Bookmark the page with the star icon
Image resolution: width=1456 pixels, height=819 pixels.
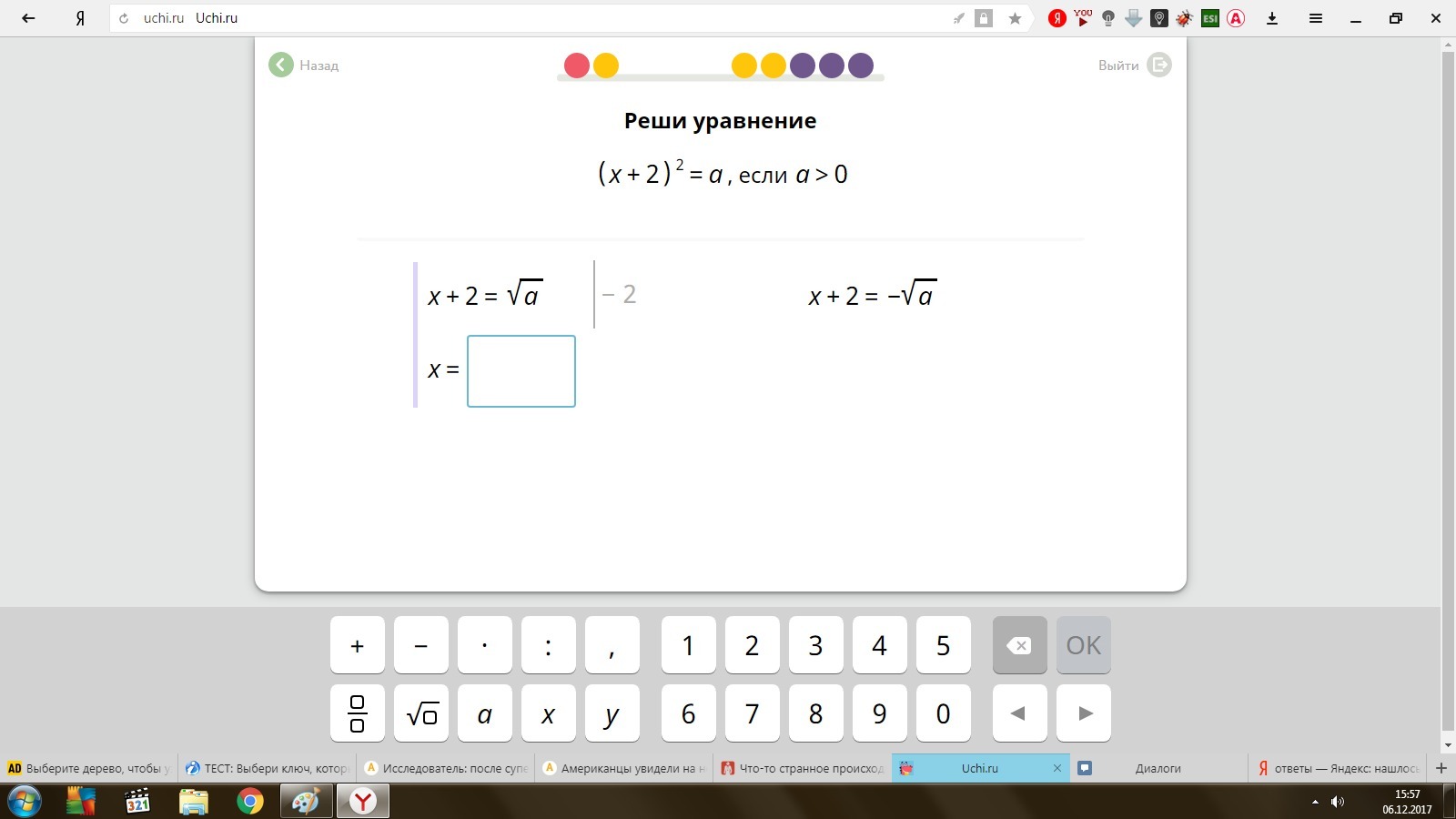coord(1016,17)
